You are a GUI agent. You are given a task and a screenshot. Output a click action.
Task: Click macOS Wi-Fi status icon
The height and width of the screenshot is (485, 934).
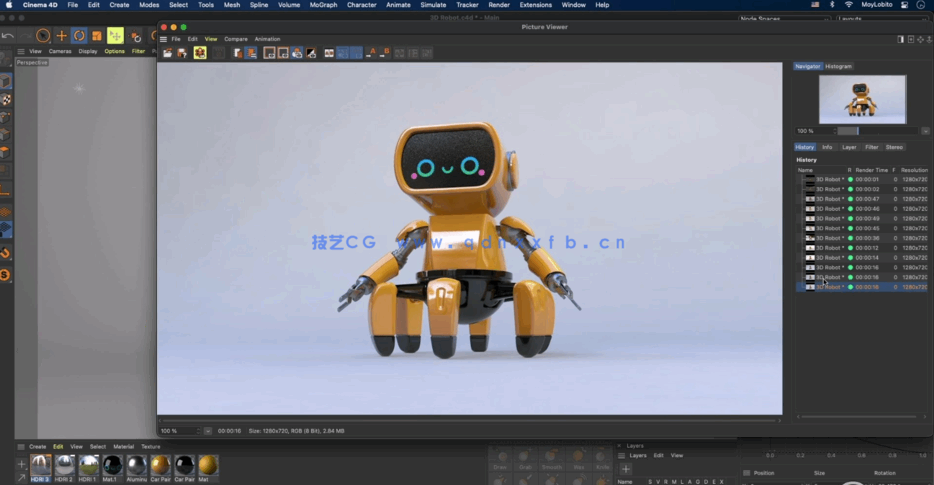(848, 5)
